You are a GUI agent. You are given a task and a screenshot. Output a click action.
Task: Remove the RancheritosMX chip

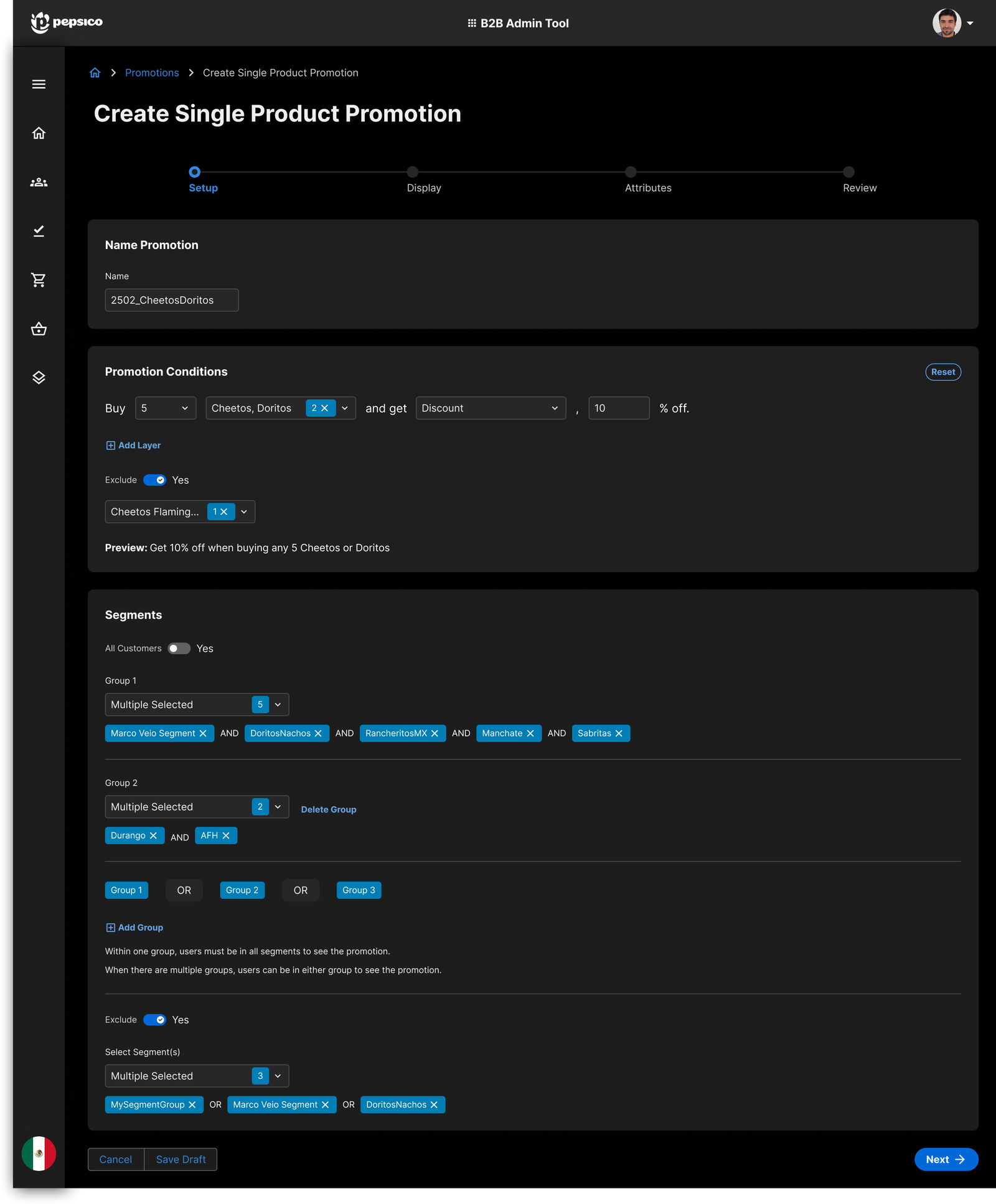pos(435,733)
